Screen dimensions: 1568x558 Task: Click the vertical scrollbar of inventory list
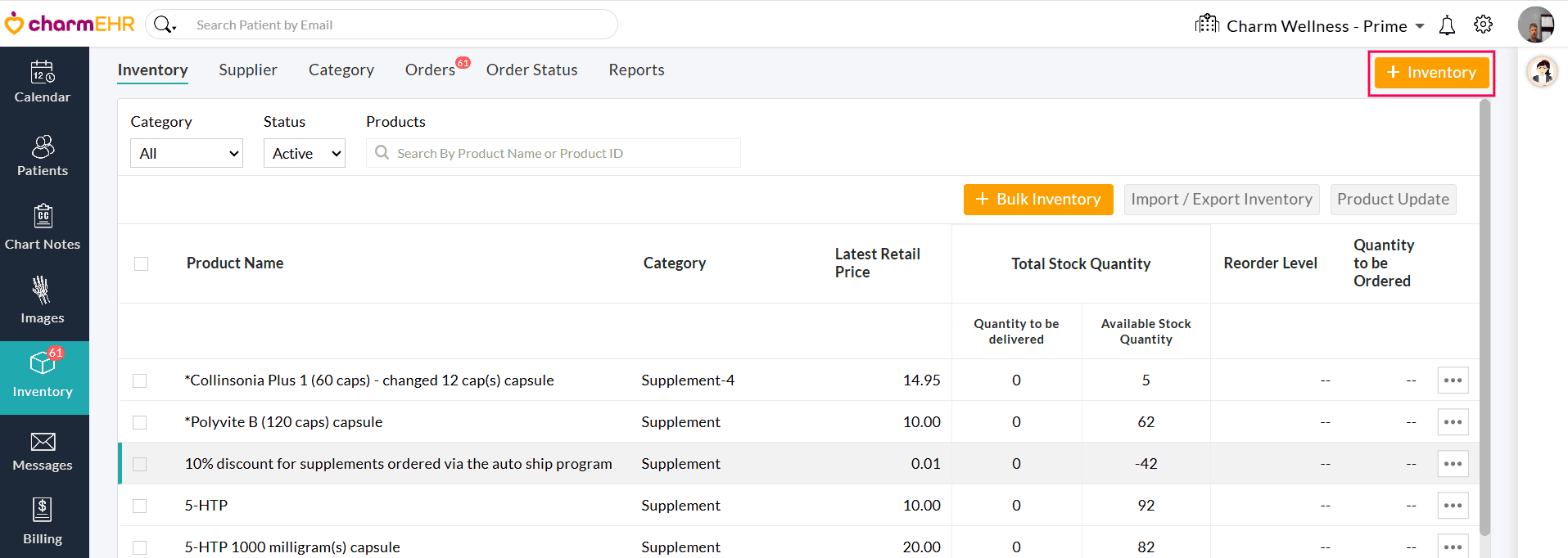click(1484, 317)
